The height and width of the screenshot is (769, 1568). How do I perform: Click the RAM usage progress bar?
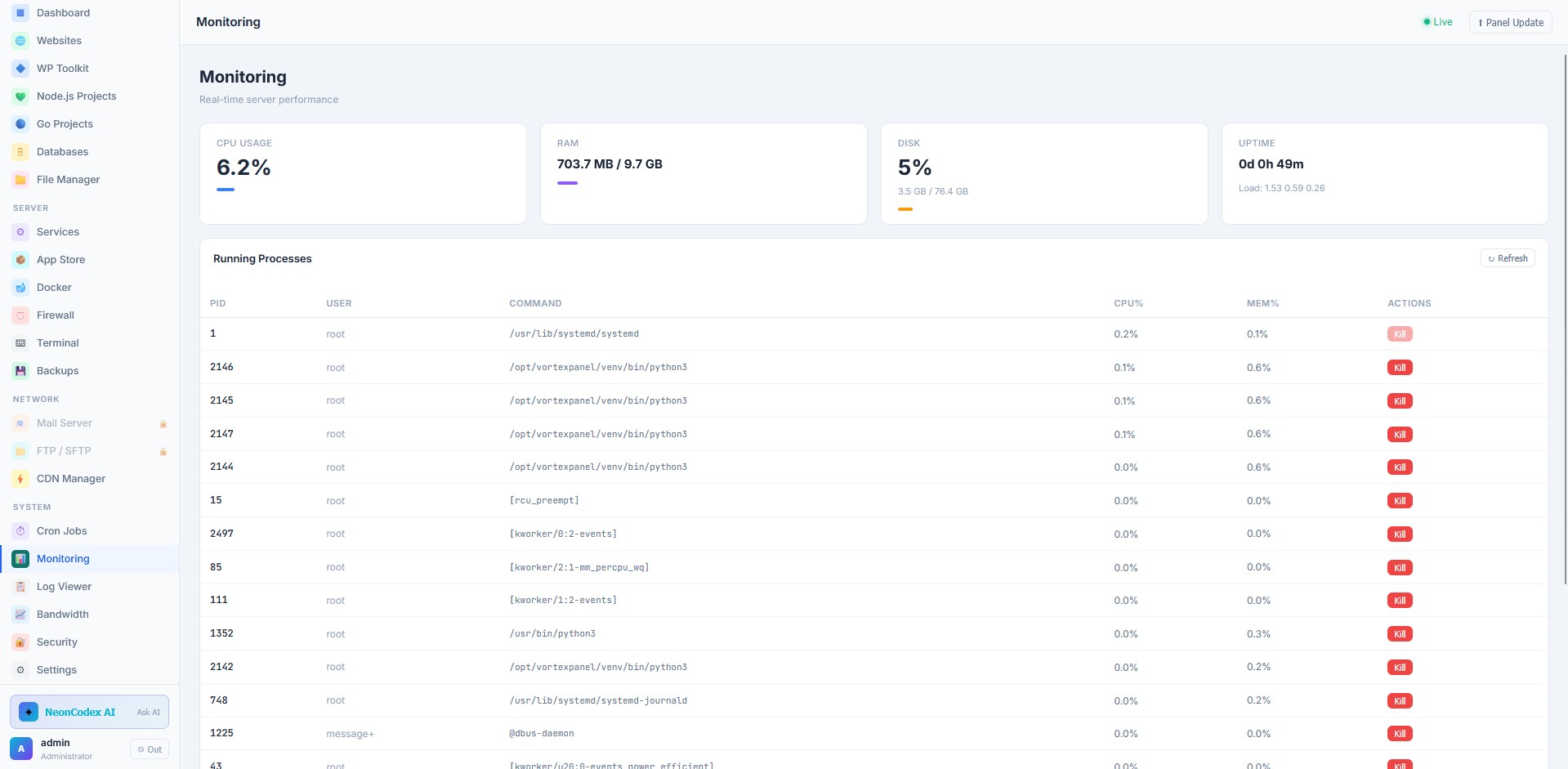(x=567, y=183)
